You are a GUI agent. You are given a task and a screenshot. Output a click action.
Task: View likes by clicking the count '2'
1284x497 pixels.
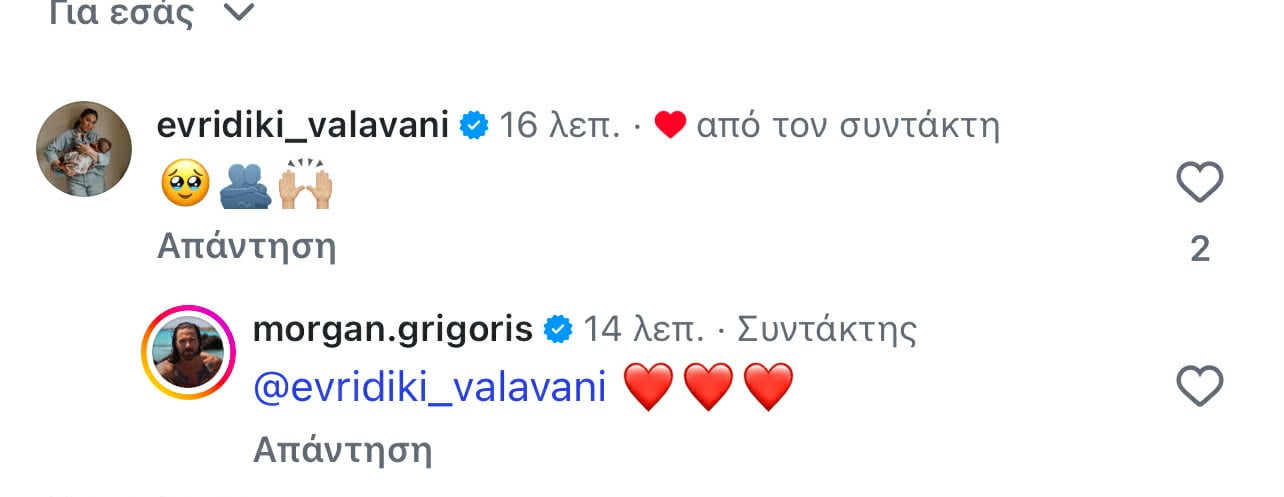(x=1200, y=249)
